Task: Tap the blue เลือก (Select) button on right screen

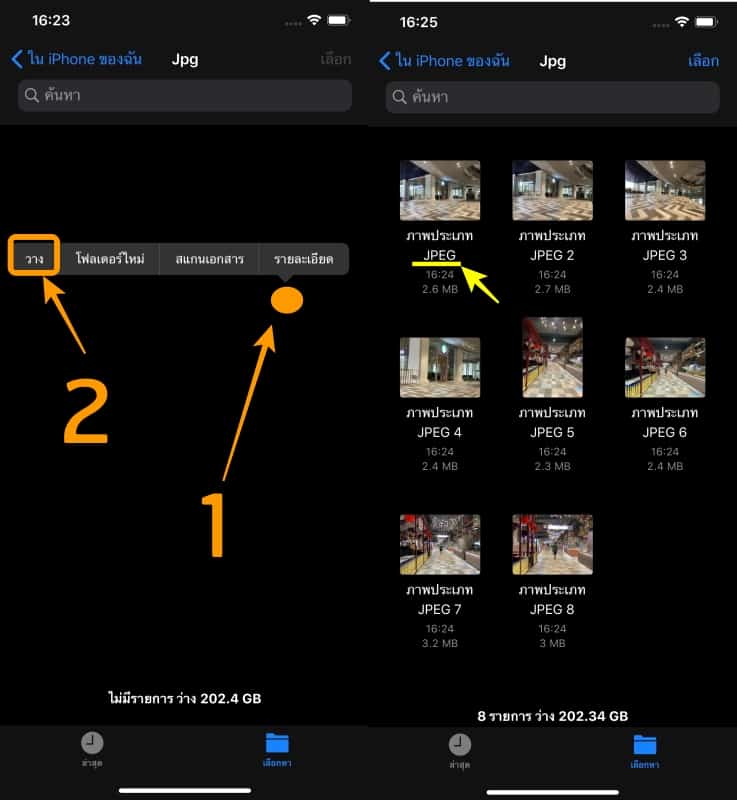Action: pyautogui.click(x=702, y=61)
